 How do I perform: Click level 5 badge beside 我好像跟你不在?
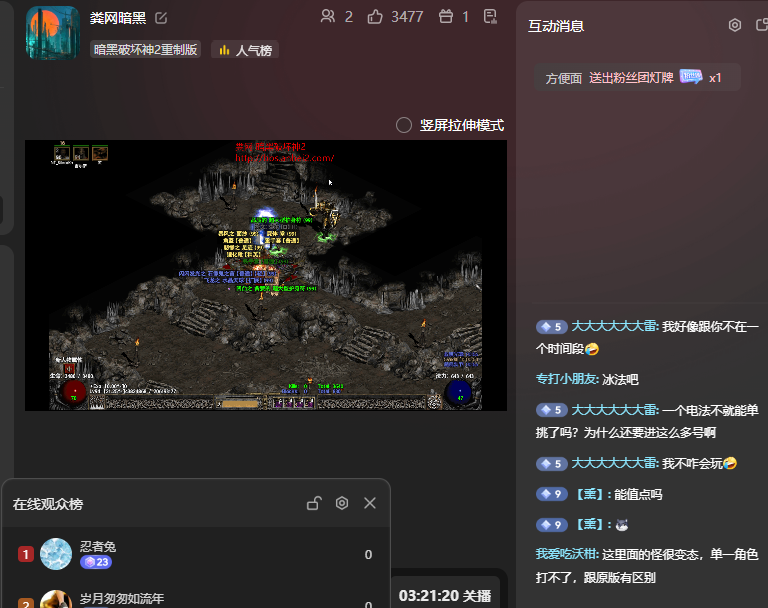pos(552,327)
